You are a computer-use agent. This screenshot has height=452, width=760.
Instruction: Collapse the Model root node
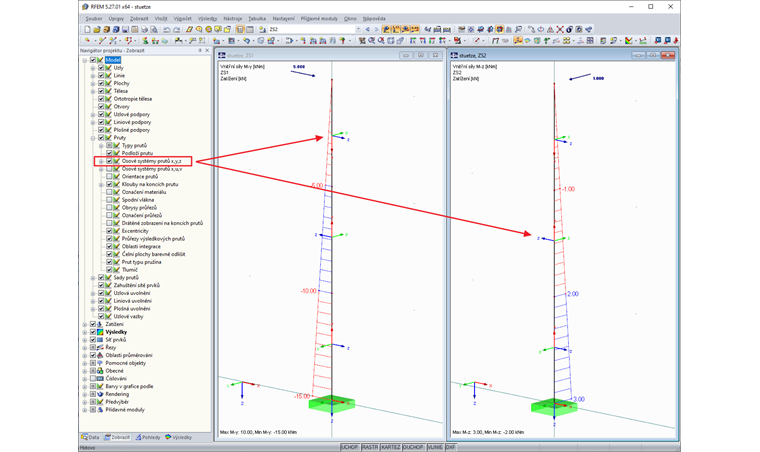click(x=85, y=60)
